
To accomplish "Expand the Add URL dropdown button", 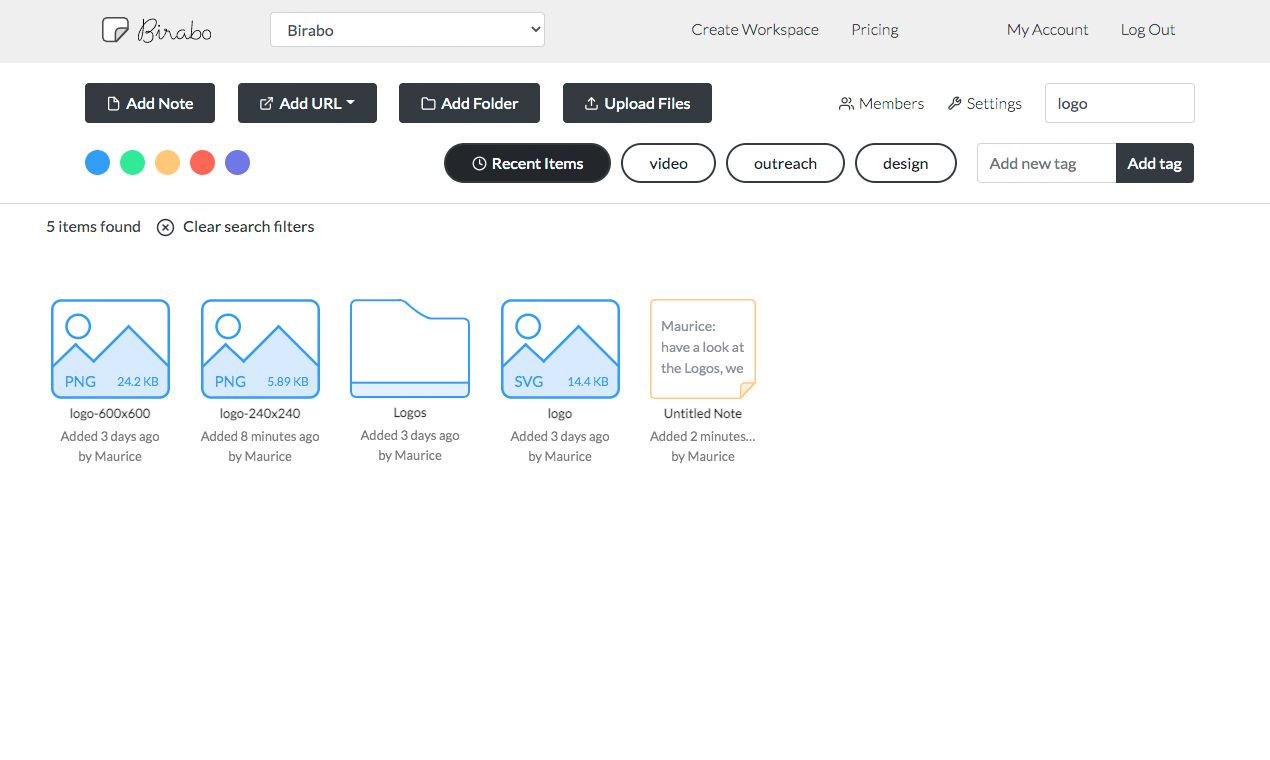I will [x=307, y=103].
